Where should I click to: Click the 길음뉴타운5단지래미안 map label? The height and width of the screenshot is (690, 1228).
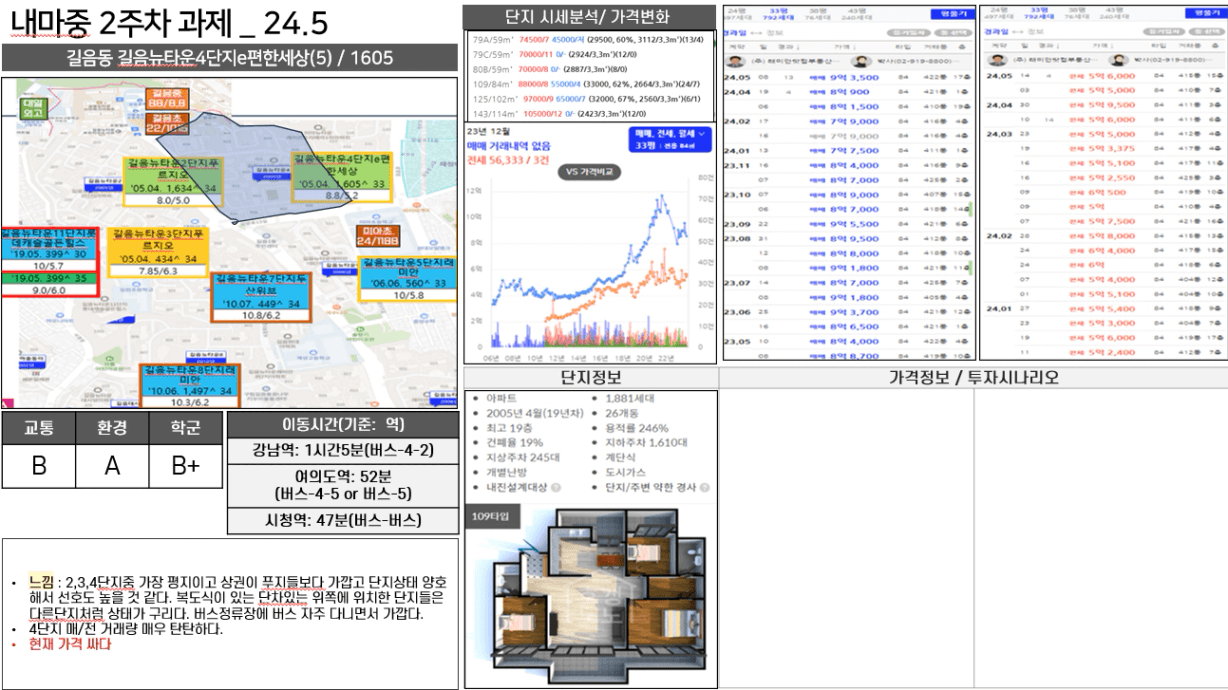(x=410, y=278)
